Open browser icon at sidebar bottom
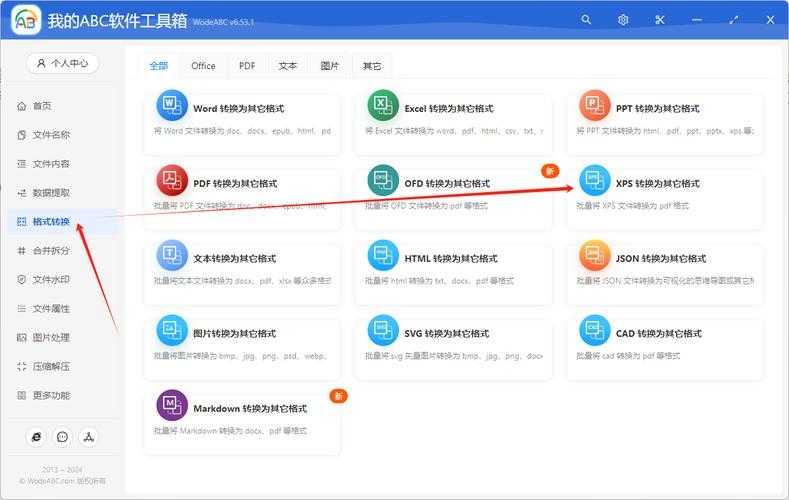The width and height of the screenshot is (789, 500). point(36,437)
